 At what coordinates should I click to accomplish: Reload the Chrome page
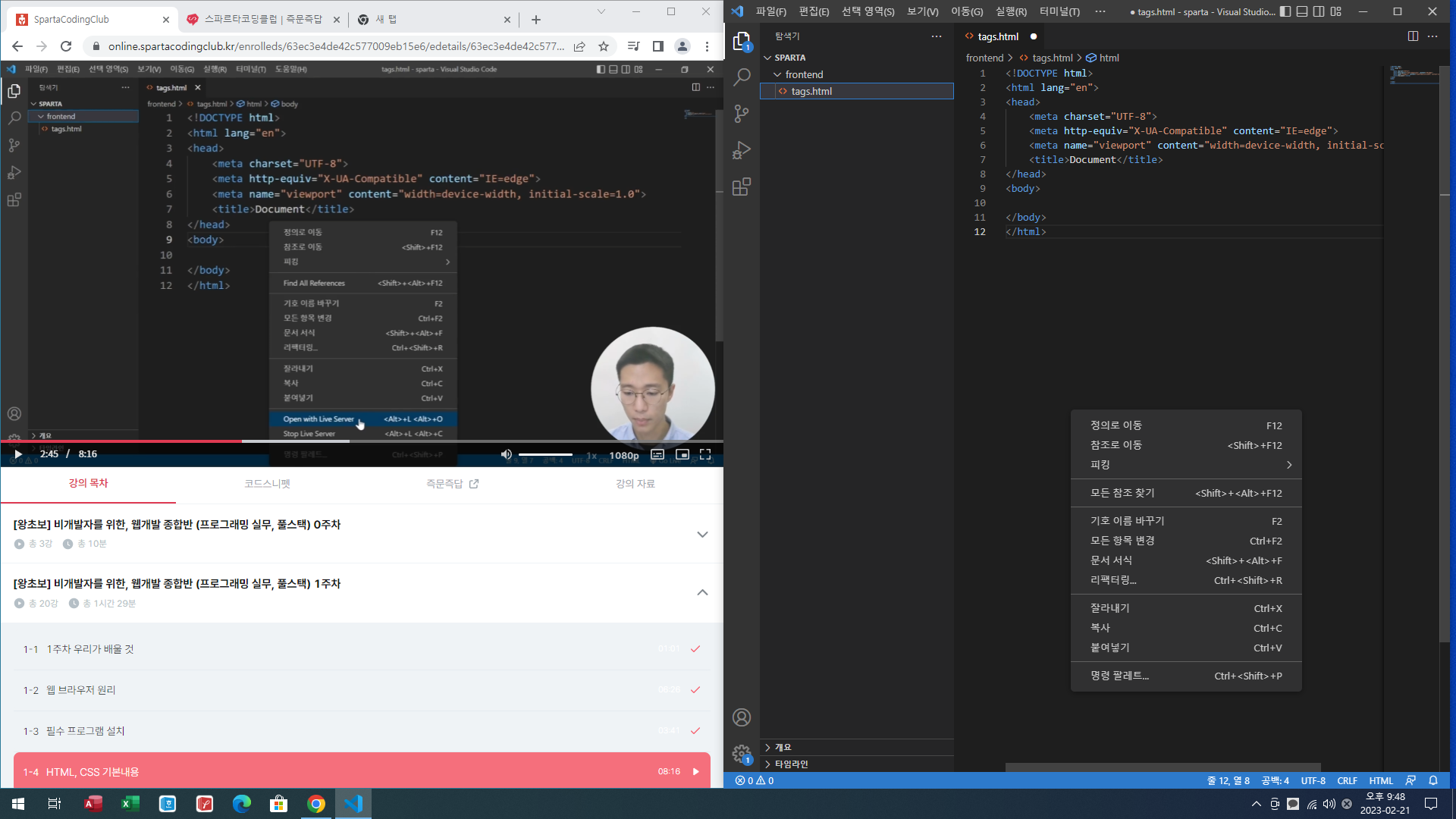coord(66,46)
